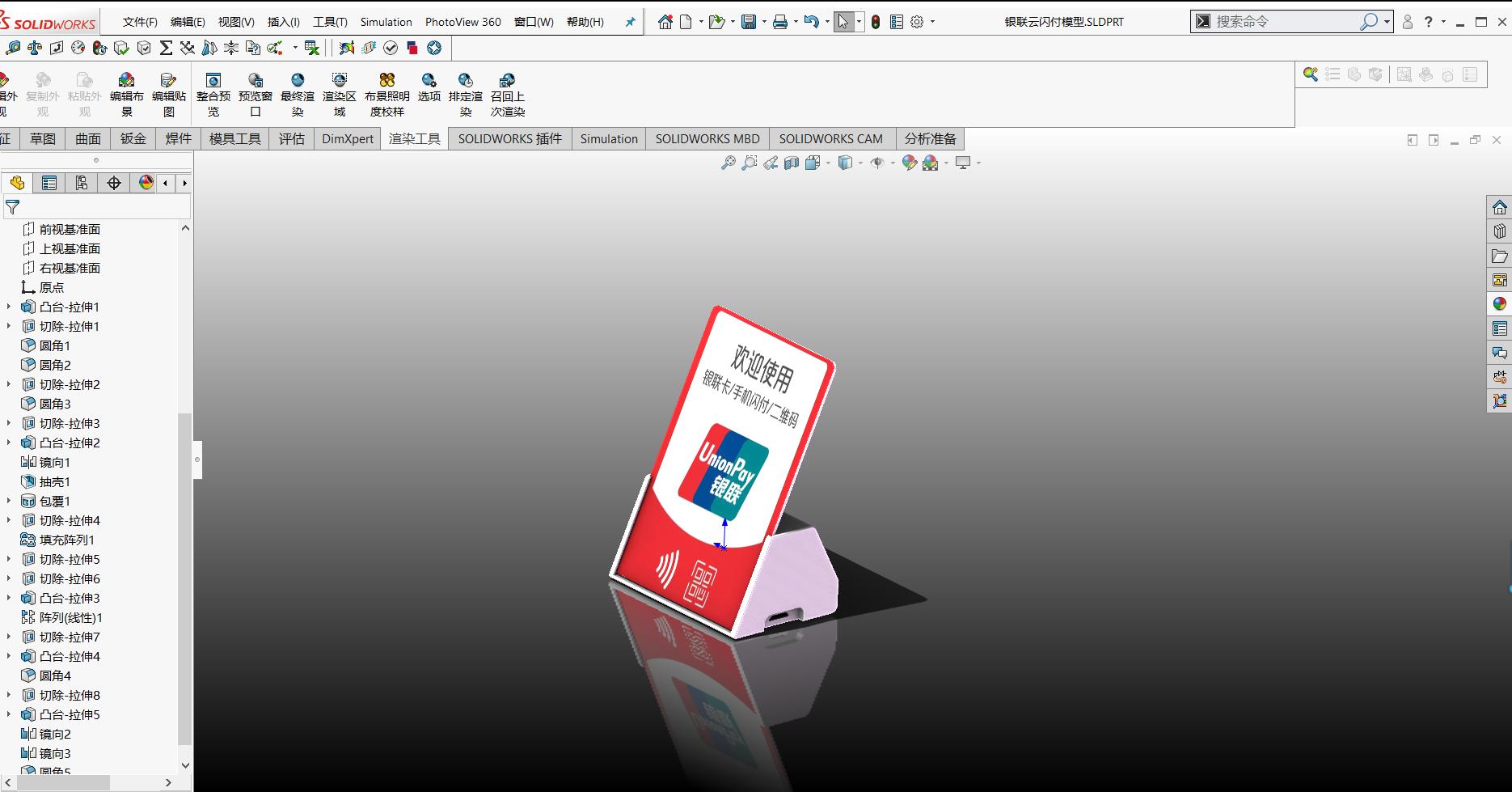The image size is (1512, 792).
Task: Open the Hide/Show Items dropdown arrow
Action: click(893, 163)
